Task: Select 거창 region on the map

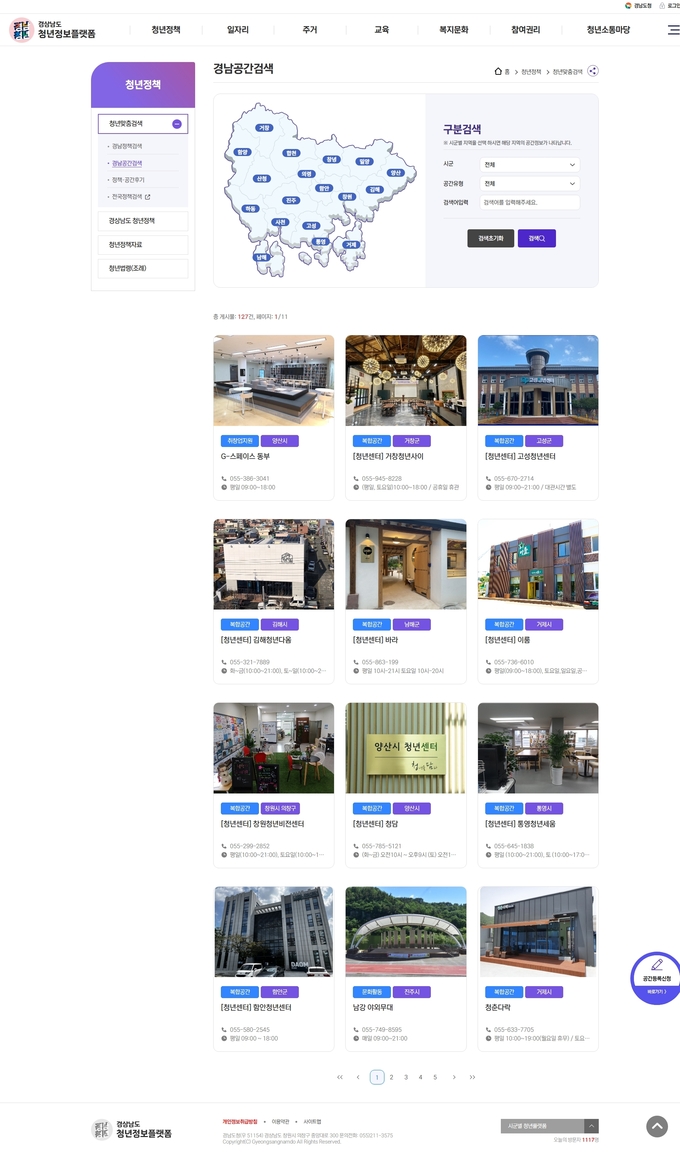Action: coord(264,128)
